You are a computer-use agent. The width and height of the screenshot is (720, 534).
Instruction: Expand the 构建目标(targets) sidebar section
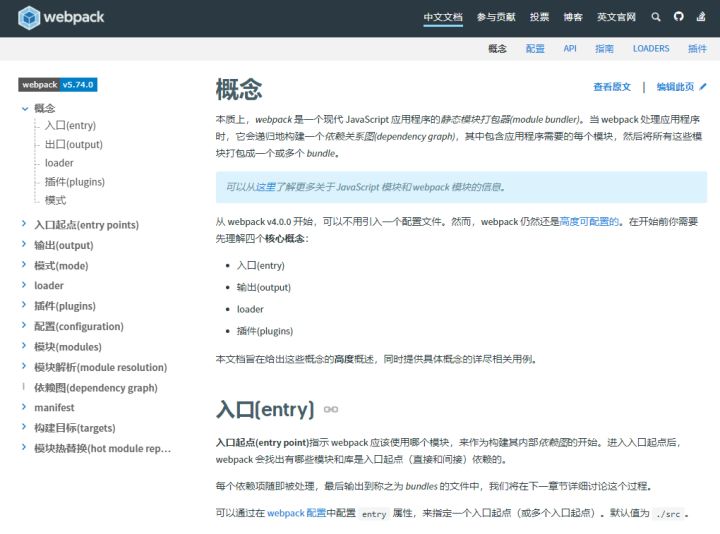[x=24, y=427]
